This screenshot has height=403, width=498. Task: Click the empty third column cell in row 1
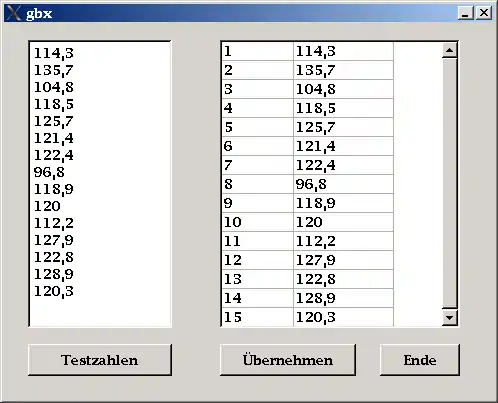point(418,51)
